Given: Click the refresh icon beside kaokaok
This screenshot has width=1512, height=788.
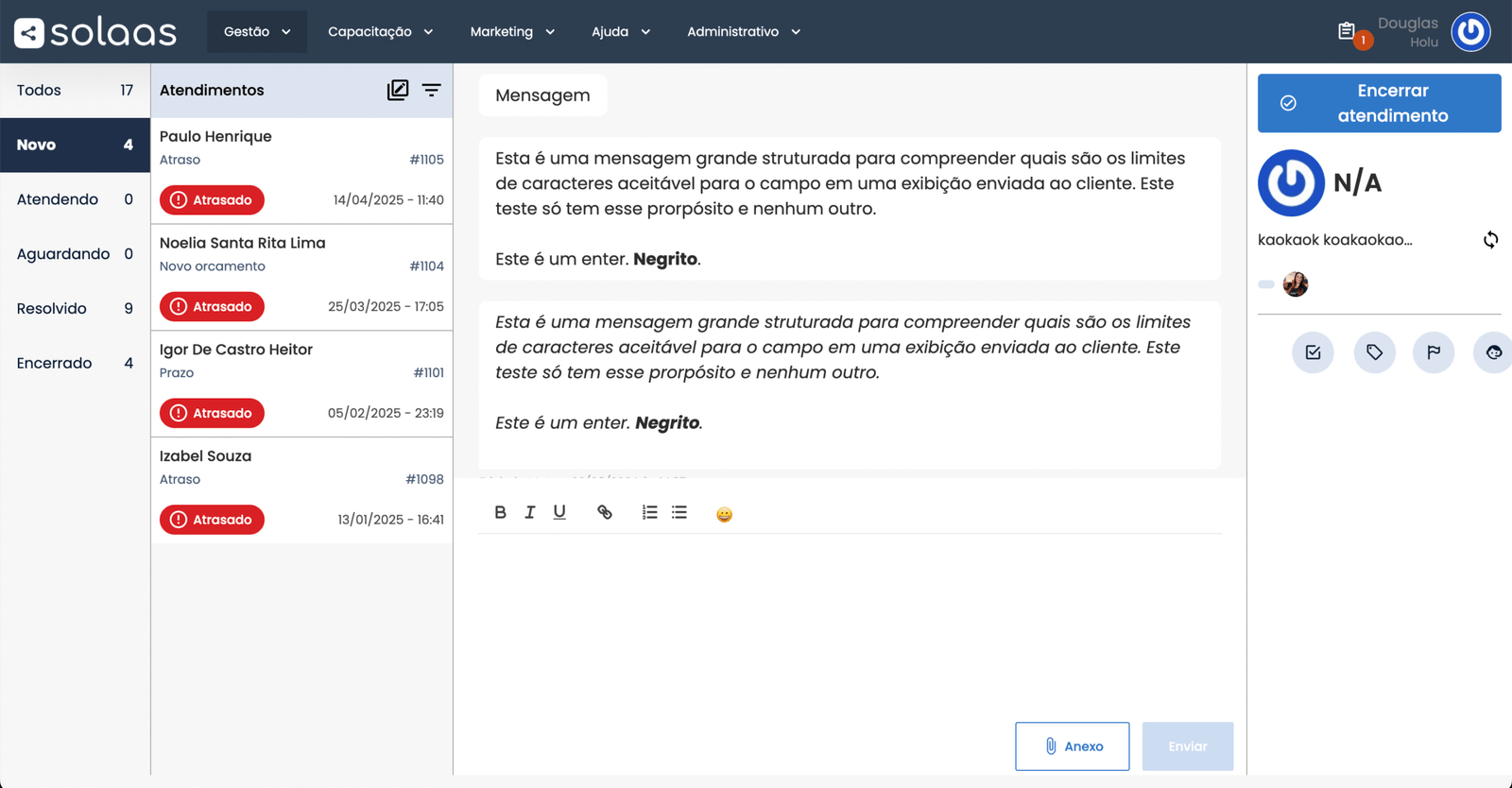Looking at the screenshot, I should 1490,240.
